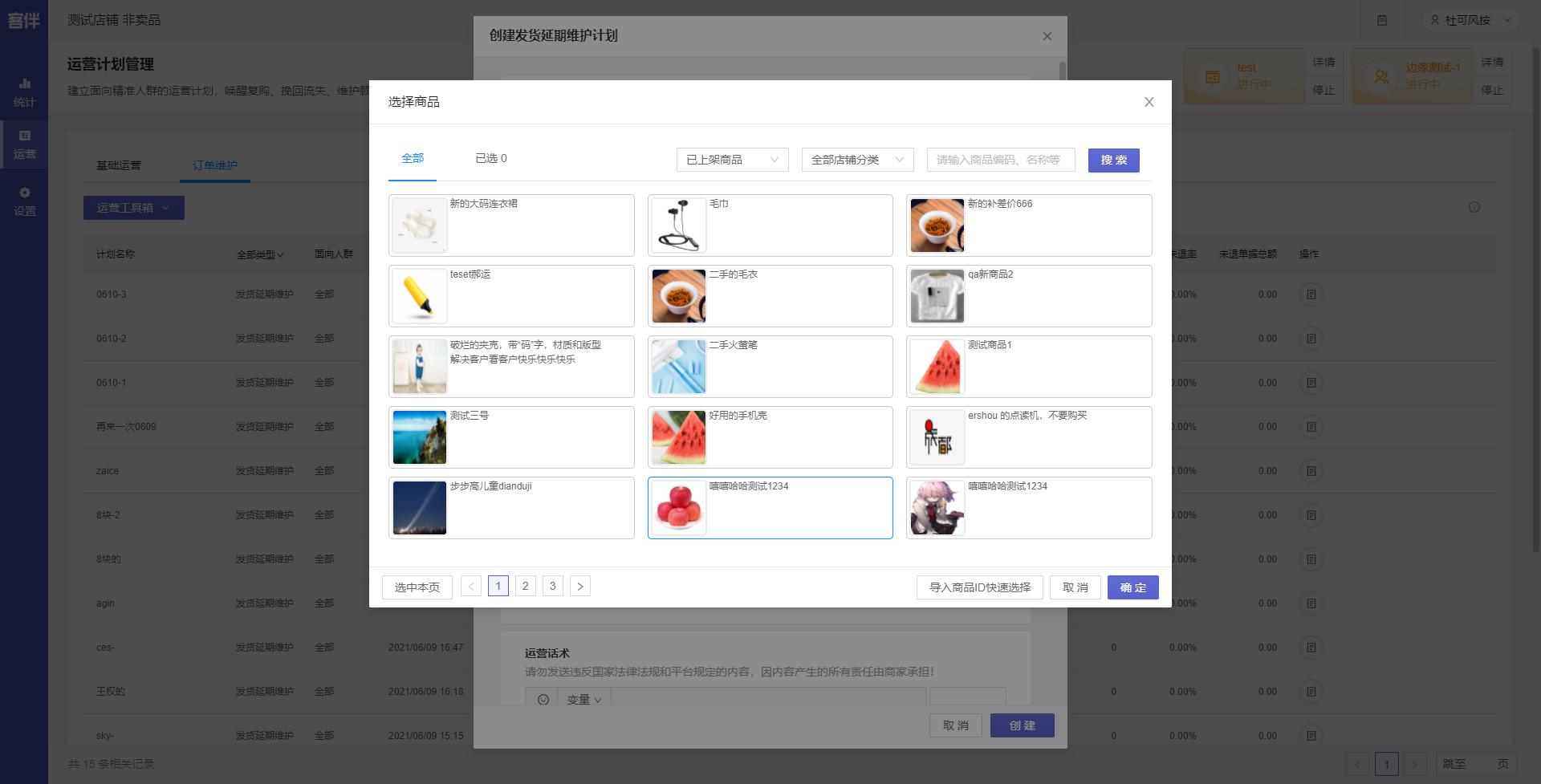Screen dimensions: 1541x784
Task: Switch to the 全部 products tab
Action: click(x=413, y=159)
